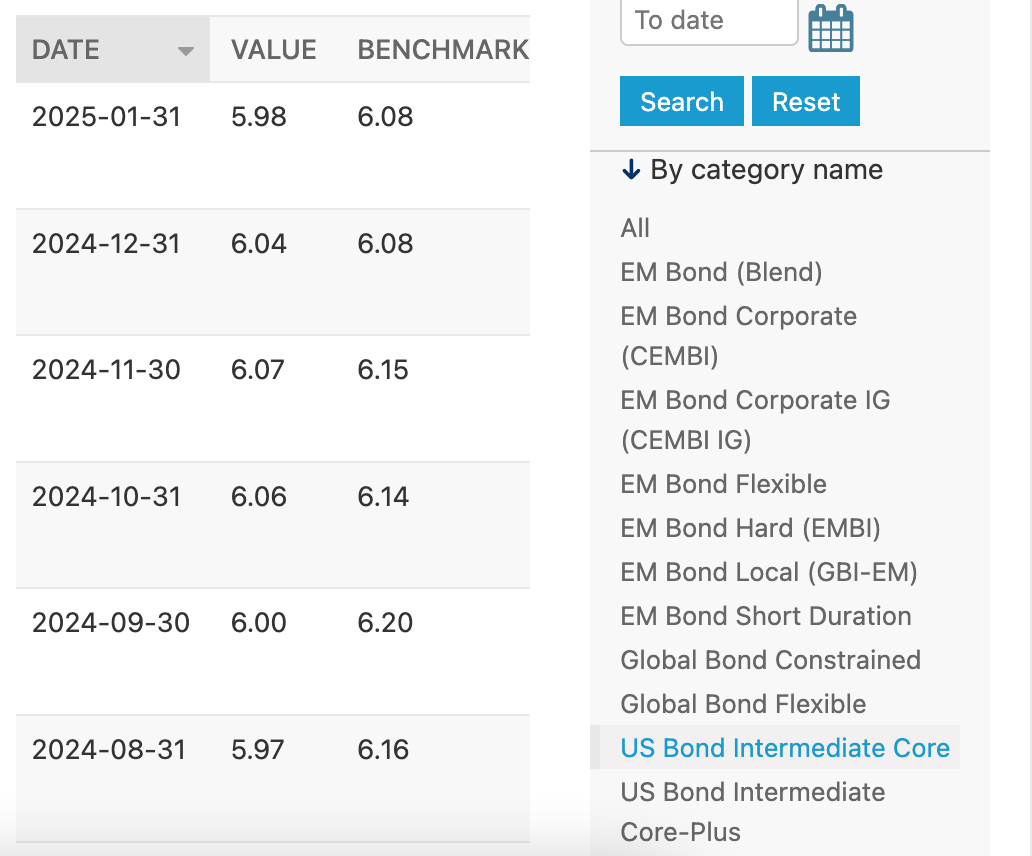The width and height of the screenshot is (1032, 856).
Task: Sort table by BENCHMARK column header
Action: tap(442, 50)
